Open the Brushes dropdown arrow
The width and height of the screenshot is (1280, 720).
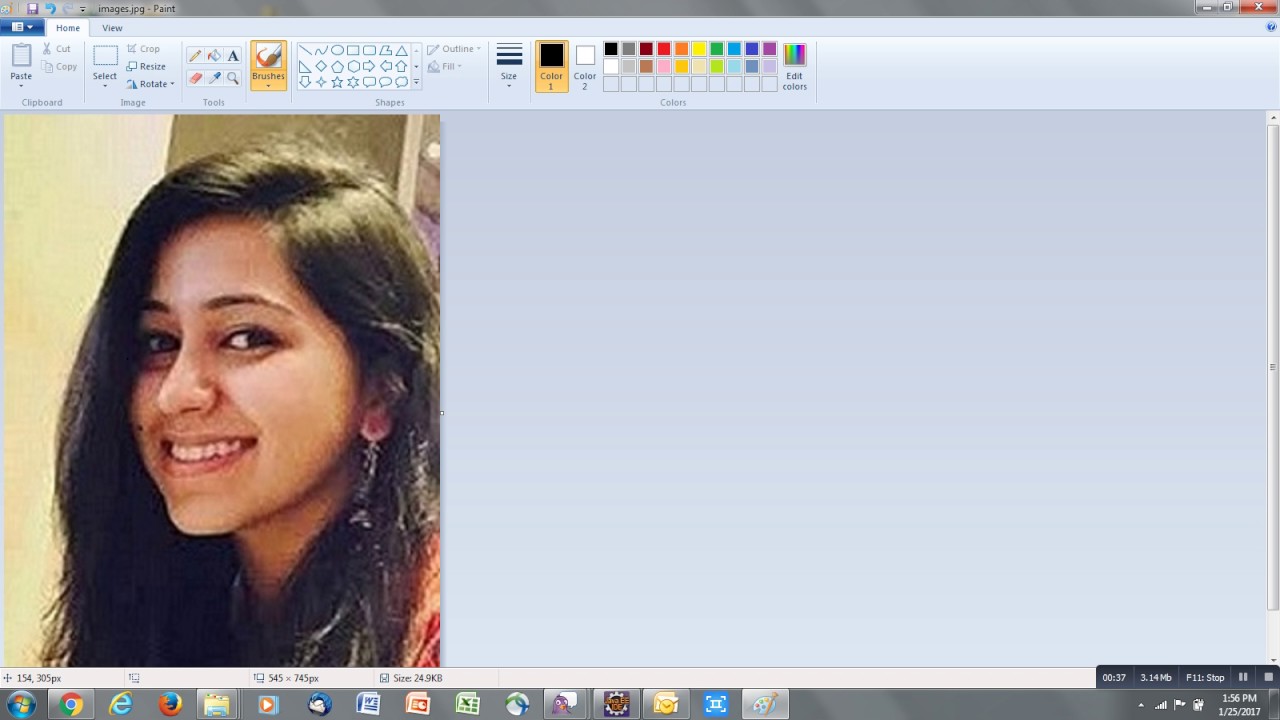268,85
